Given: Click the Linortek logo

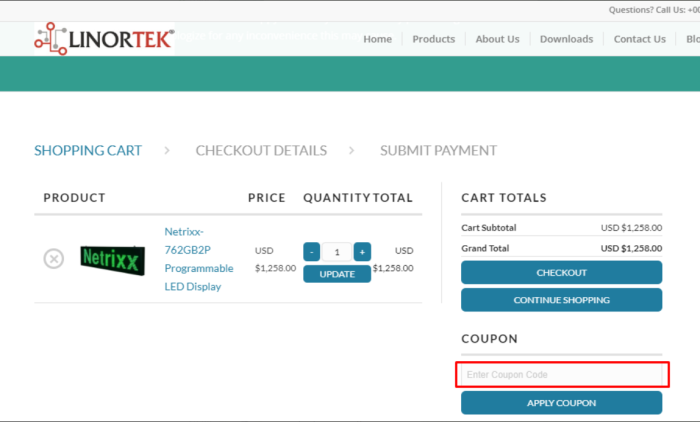Looking at the screenshot, I should (x=104, y=39).
